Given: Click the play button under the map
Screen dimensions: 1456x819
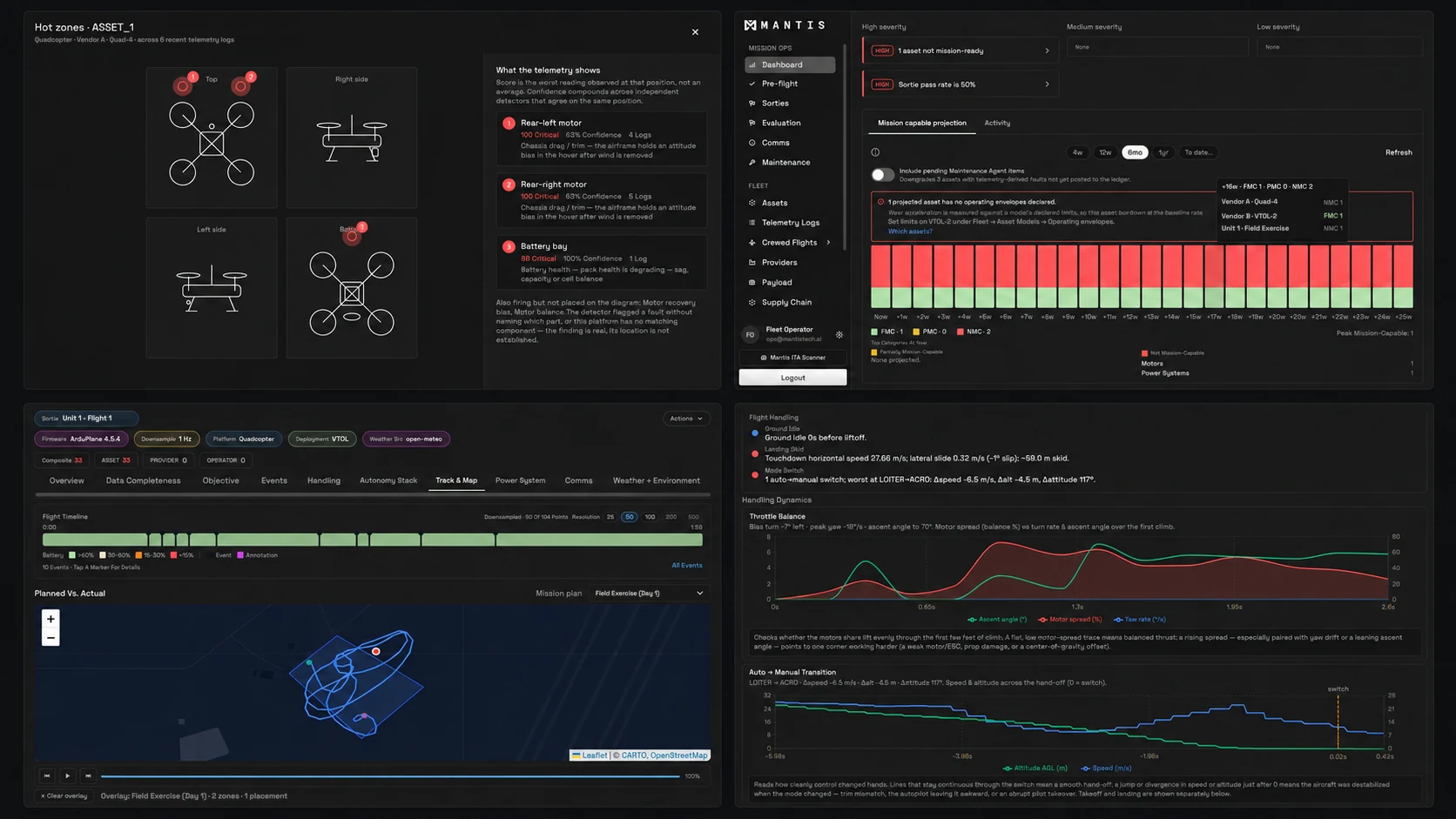Looking at the screenshot, I should click(x=67, y=775).
